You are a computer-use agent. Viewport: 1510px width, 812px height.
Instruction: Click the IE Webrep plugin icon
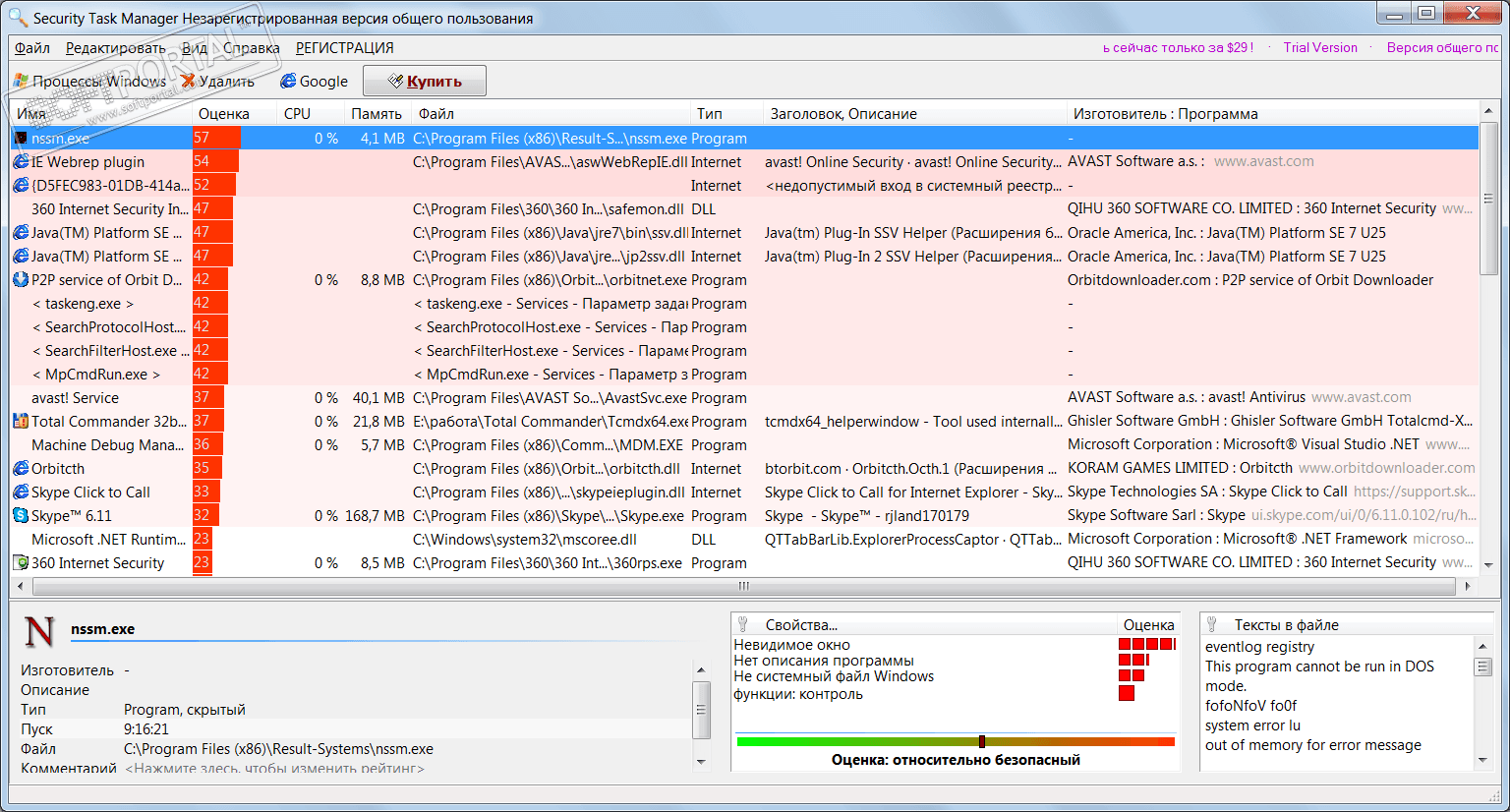click(x=21, y=162)
